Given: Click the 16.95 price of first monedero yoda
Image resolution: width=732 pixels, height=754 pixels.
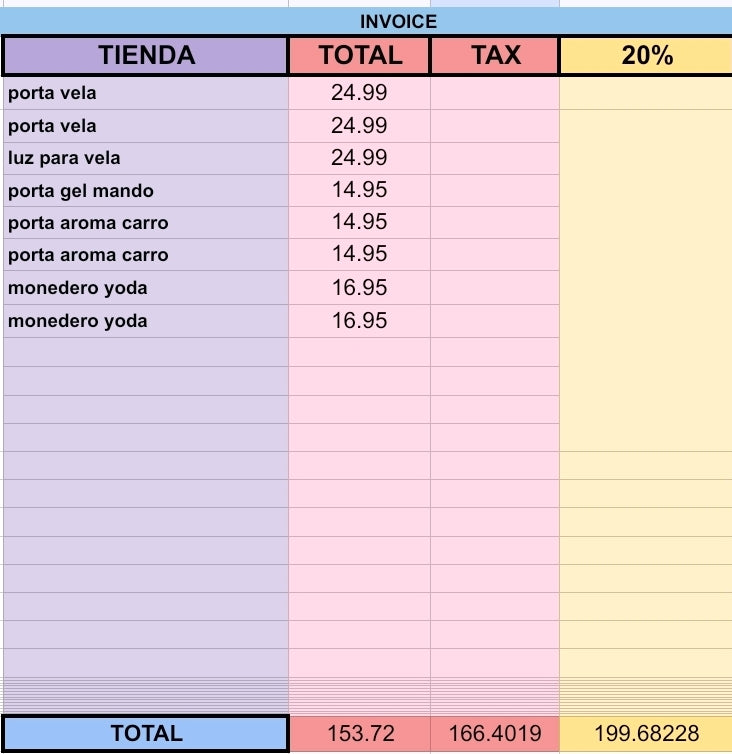Looking at the screenshot, I should point(359,288).
